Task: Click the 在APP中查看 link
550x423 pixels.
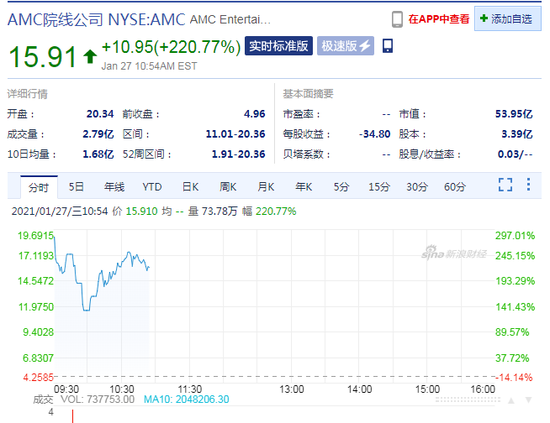Action: coord(438,19)
